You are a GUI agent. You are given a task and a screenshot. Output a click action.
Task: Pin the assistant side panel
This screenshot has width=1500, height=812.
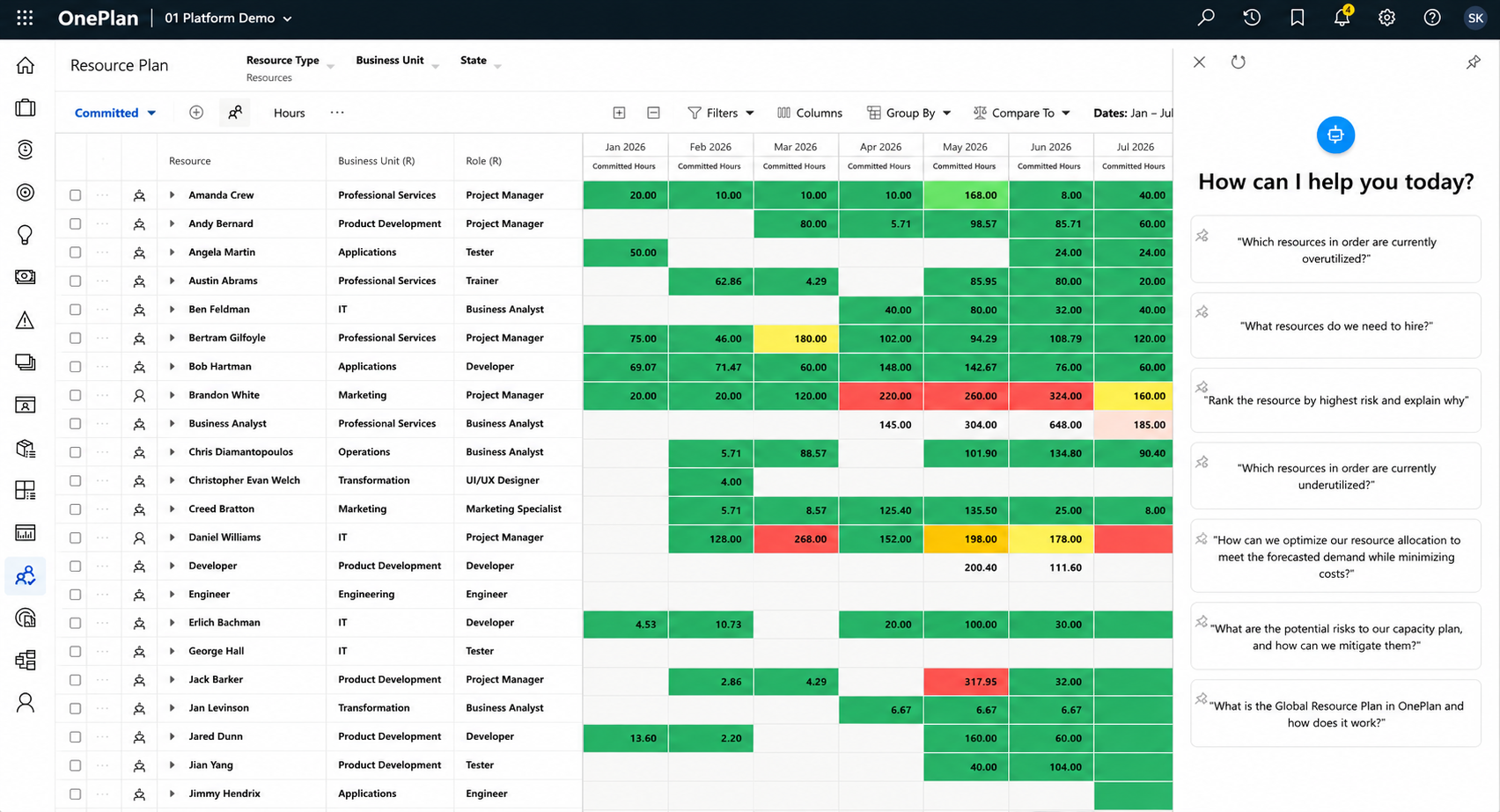(1473, 62)
